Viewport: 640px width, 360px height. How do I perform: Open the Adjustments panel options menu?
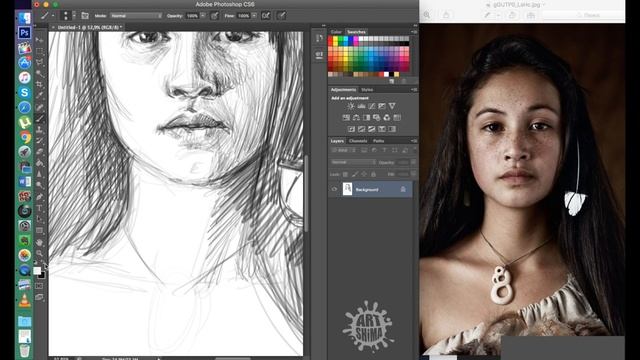pyautogui.click(x=414, y=89)
